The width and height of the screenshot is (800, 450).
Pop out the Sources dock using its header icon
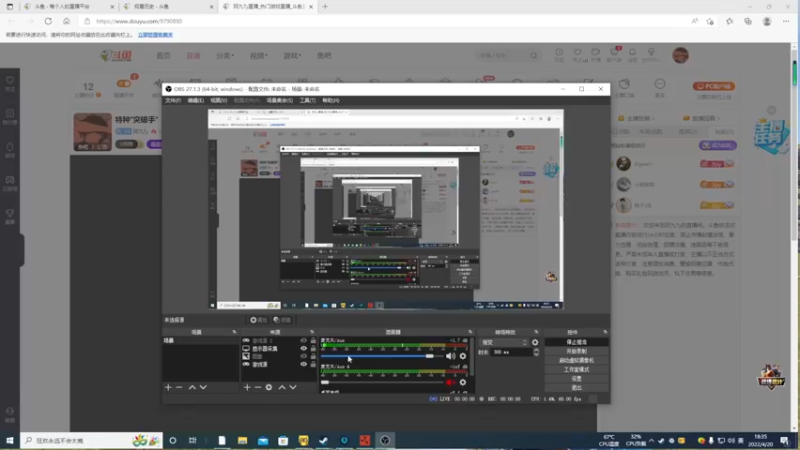tap(312, 332)
